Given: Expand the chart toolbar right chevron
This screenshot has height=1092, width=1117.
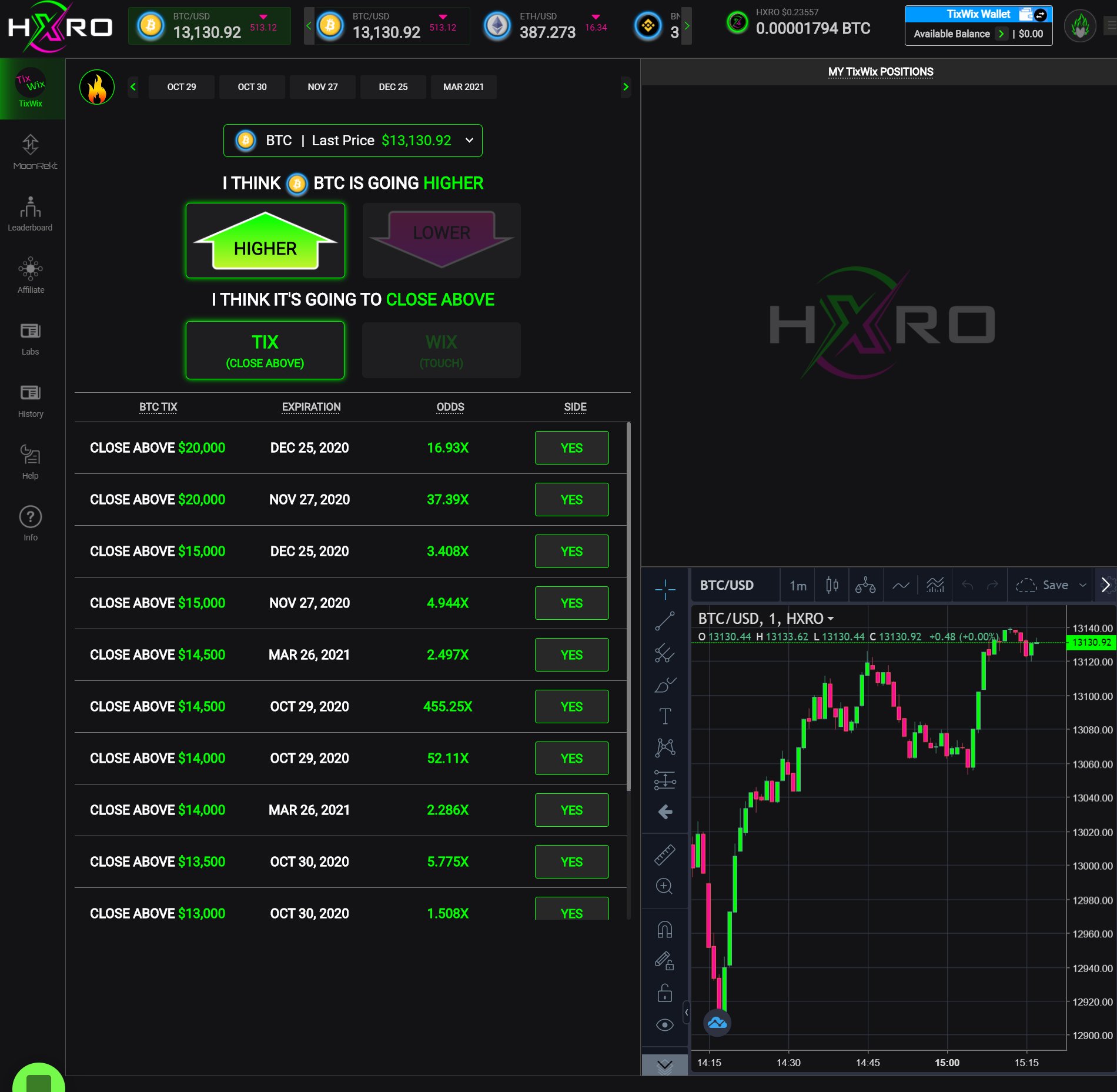Looking at the screenshot, I should [1105, 585].
